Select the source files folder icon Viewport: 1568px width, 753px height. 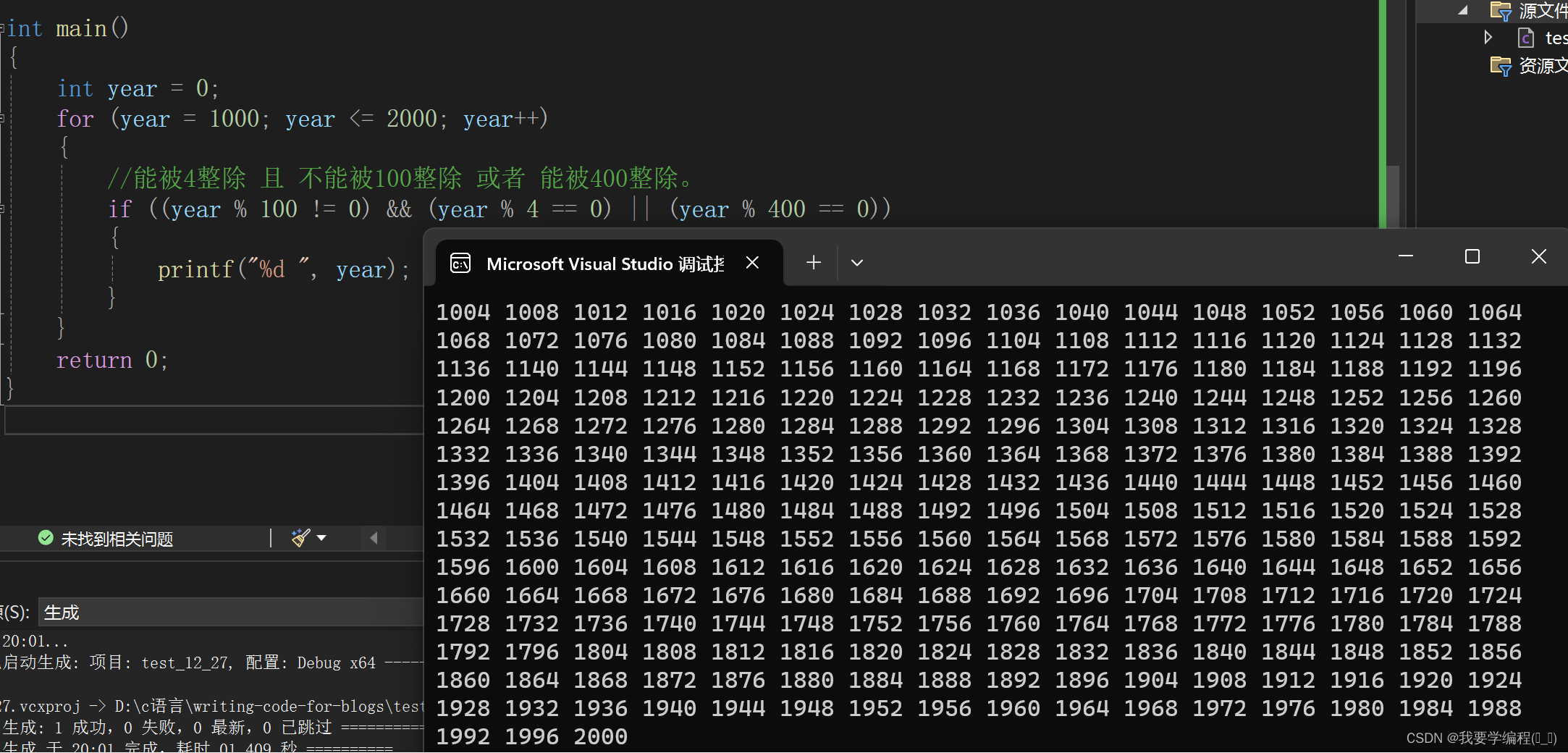click(1501, 11)
